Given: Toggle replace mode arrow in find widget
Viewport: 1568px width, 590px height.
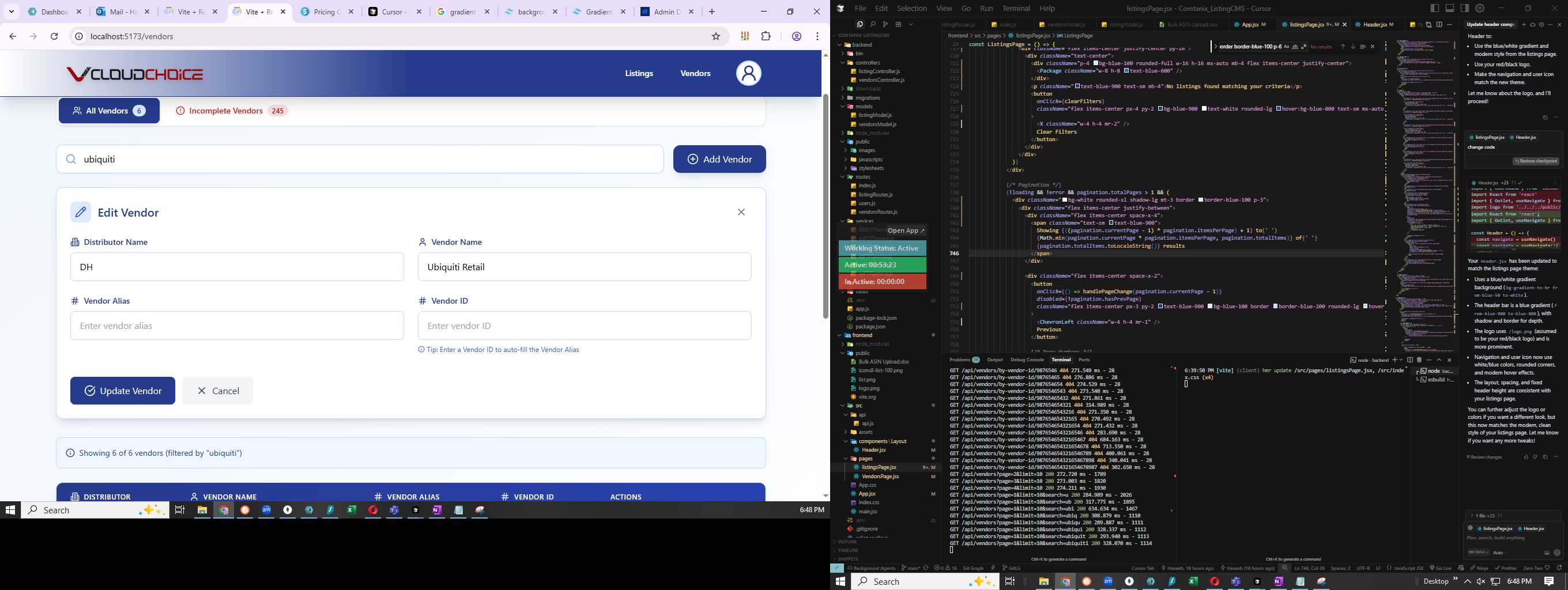Looking at the screenshot, I should 1216,47.
